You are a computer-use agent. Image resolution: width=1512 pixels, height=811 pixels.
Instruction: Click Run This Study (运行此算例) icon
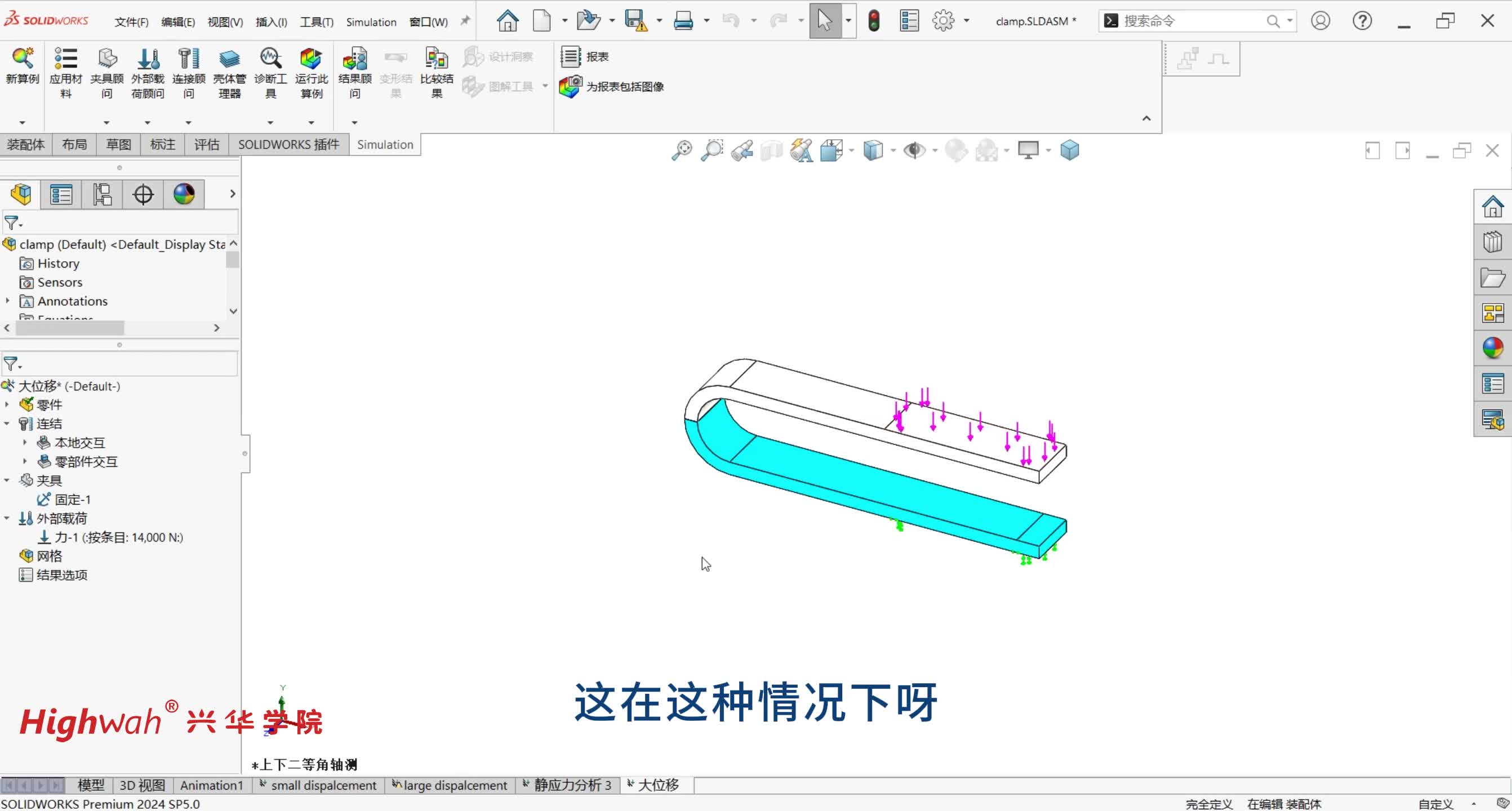311,59
